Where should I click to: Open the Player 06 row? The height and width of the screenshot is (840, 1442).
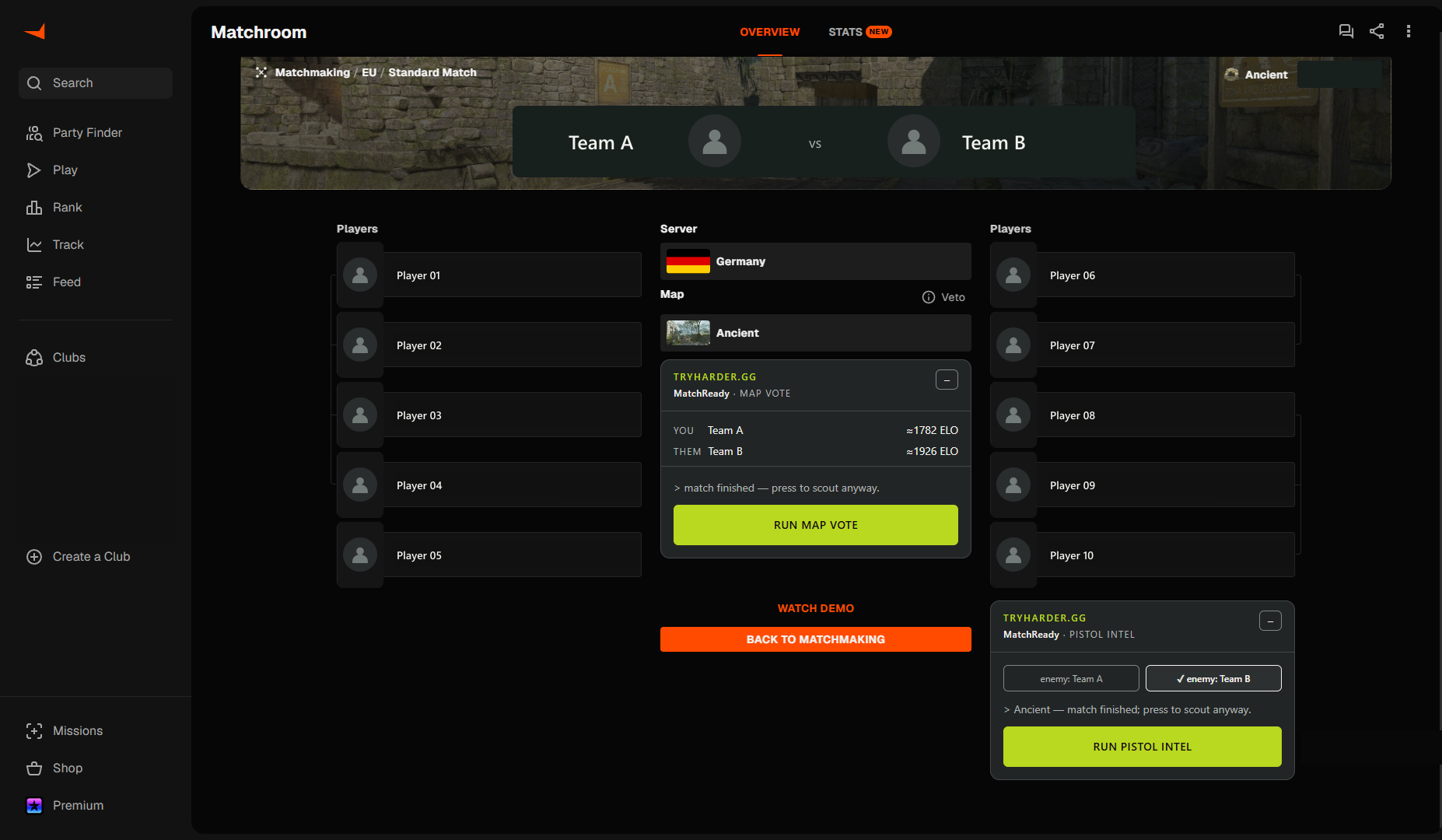point(1143,275)
